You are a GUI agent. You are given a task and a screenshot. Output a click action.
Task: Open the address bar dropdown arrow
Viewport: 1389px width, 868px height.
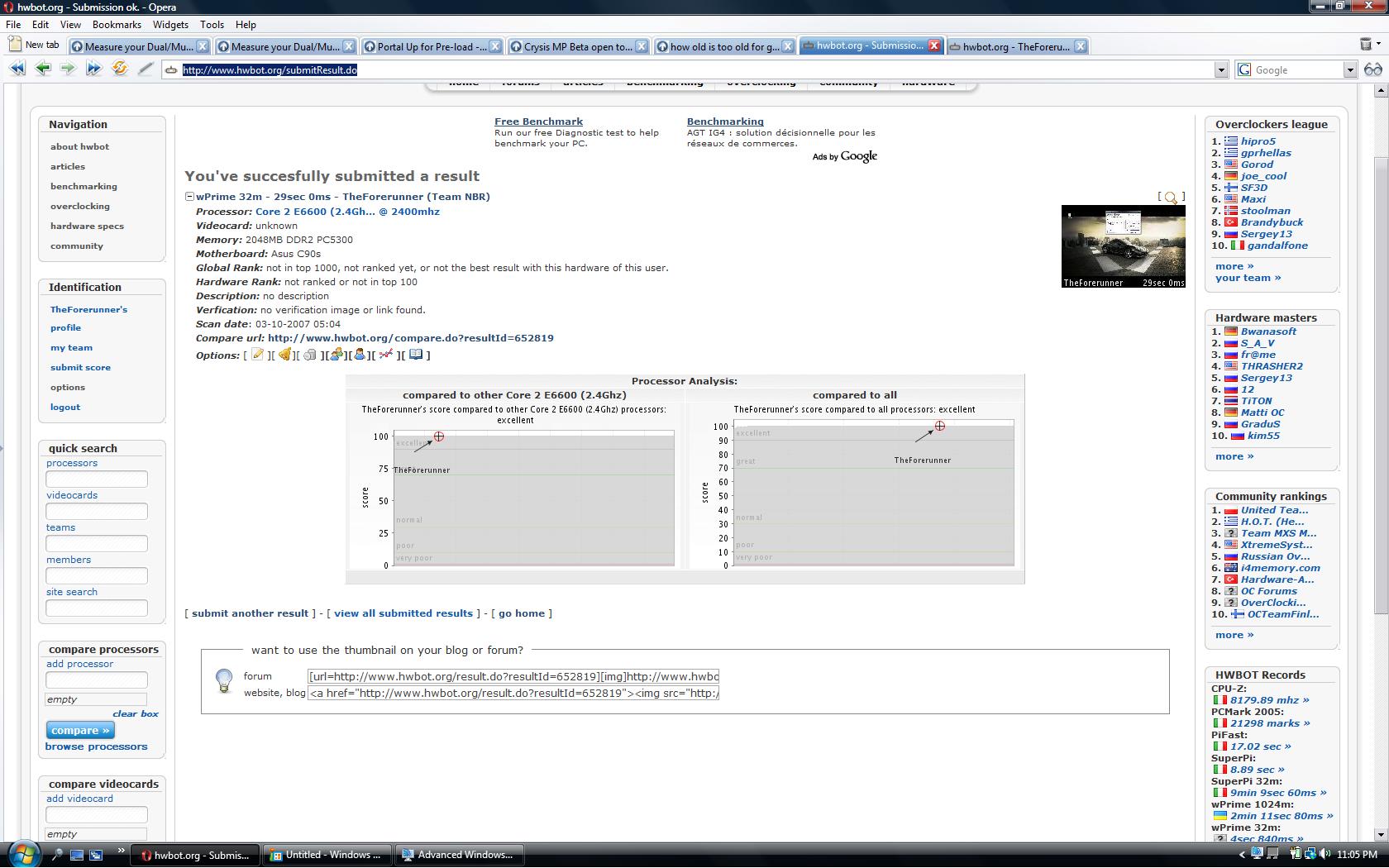(x=1220, y=70)
